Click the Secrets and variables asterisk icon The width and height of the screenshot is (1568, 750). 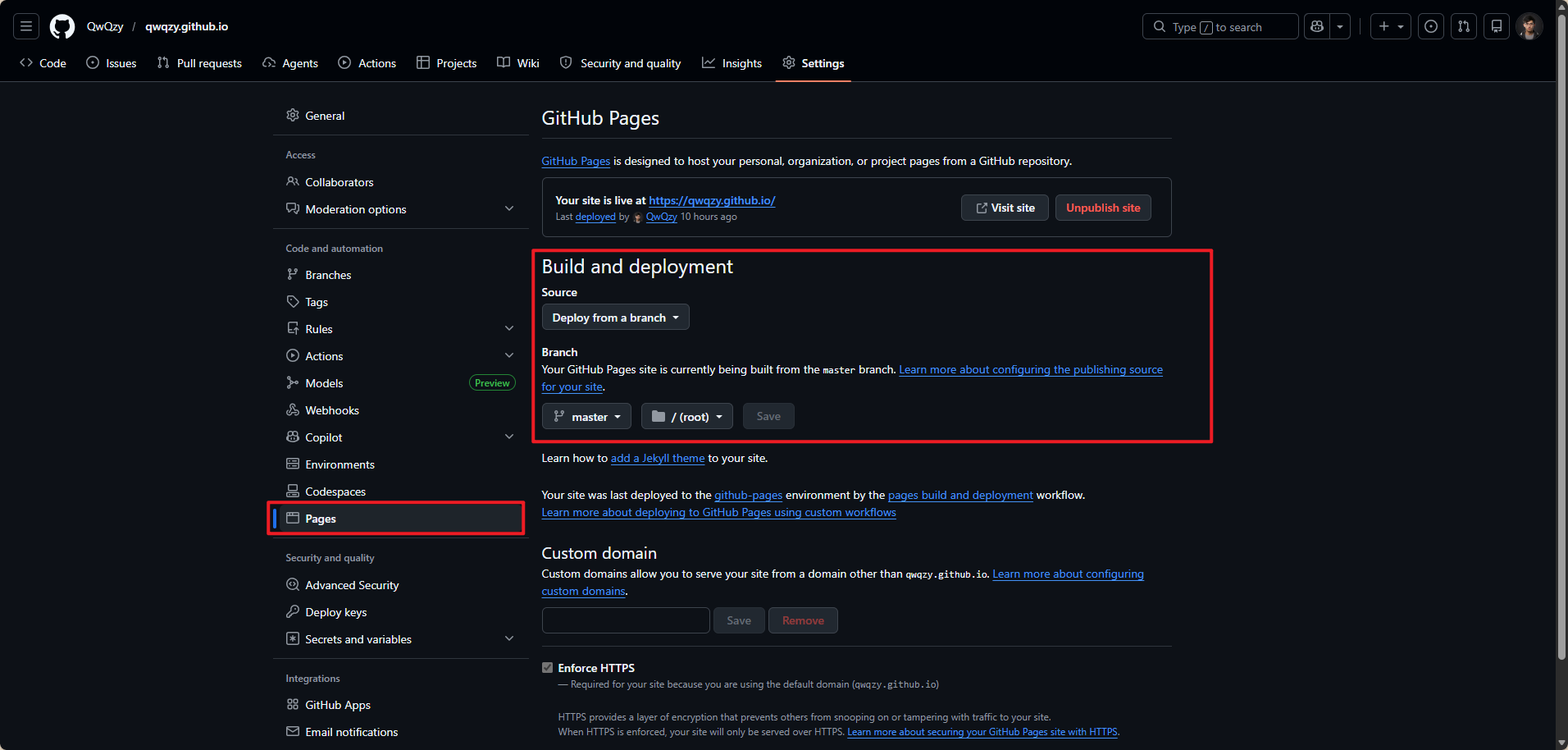[x=293, y=638]
